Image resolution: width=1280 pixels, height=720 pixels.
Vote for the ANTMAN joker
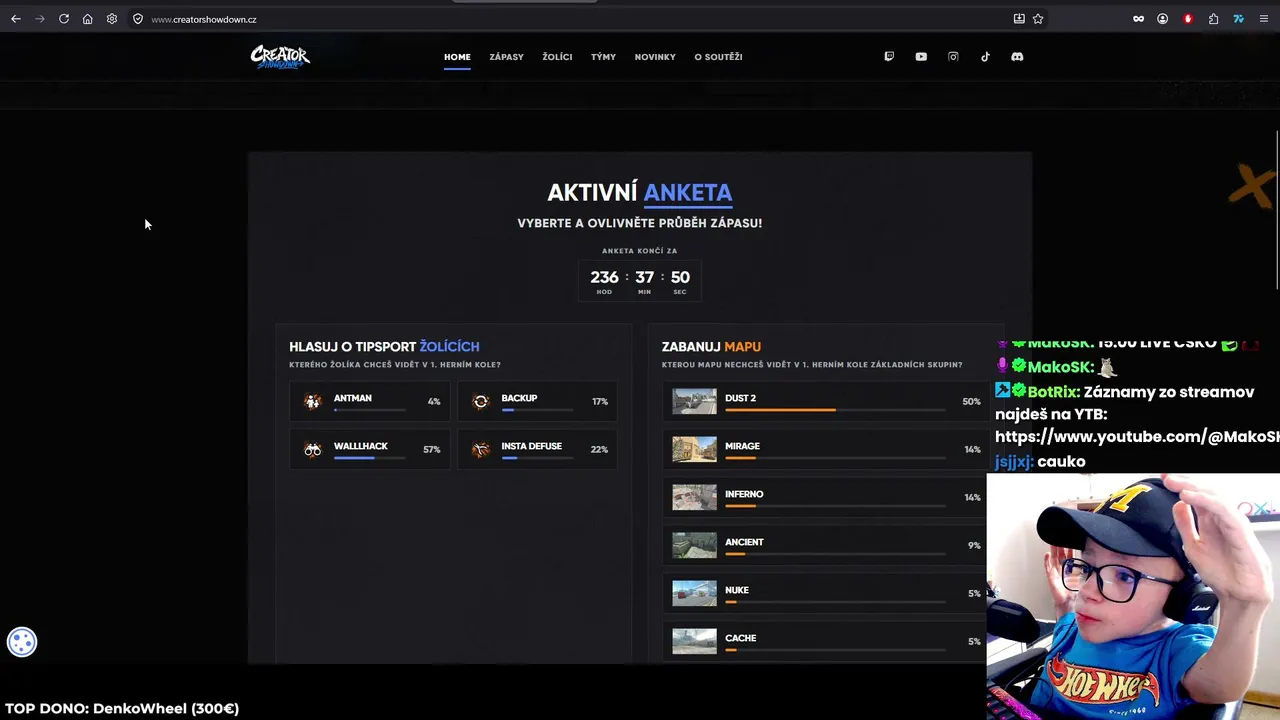point(370,401)
